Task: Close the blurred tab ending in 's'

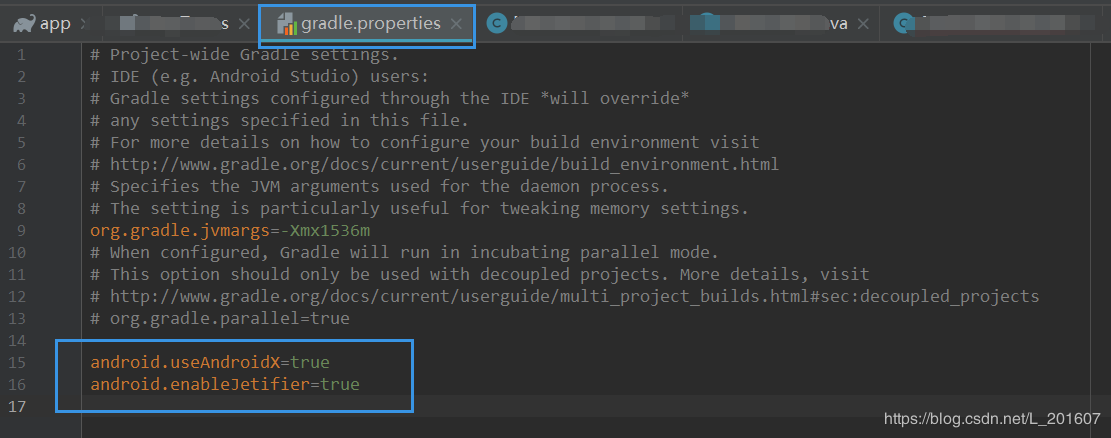Action: 245,24
